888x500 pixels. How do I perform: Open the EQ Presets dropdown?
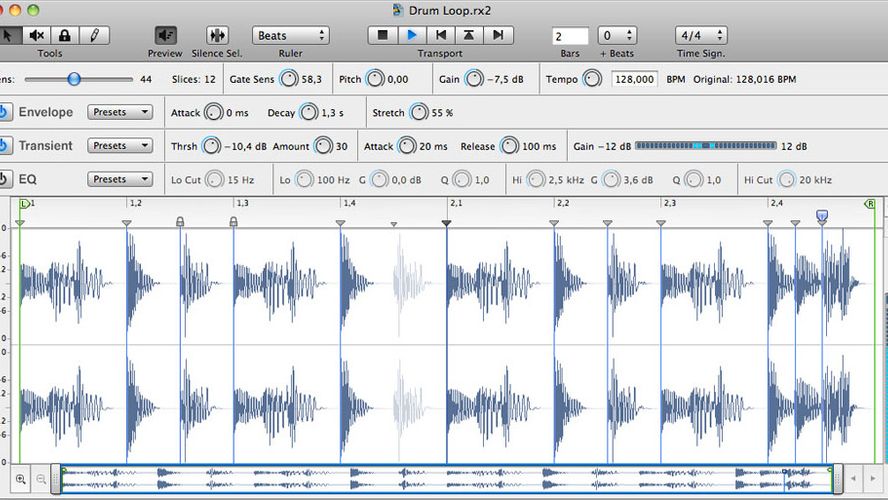(x=120, y=179)
